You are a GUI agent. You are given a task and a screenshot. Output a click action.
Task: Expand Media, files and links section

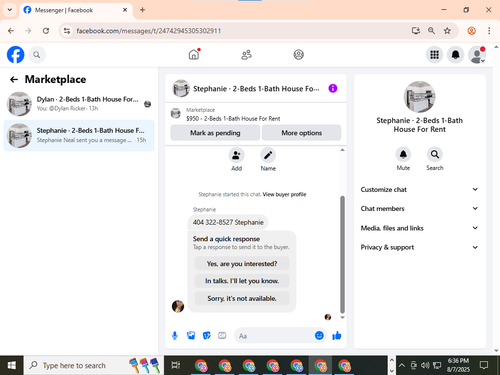pos(419,228)
